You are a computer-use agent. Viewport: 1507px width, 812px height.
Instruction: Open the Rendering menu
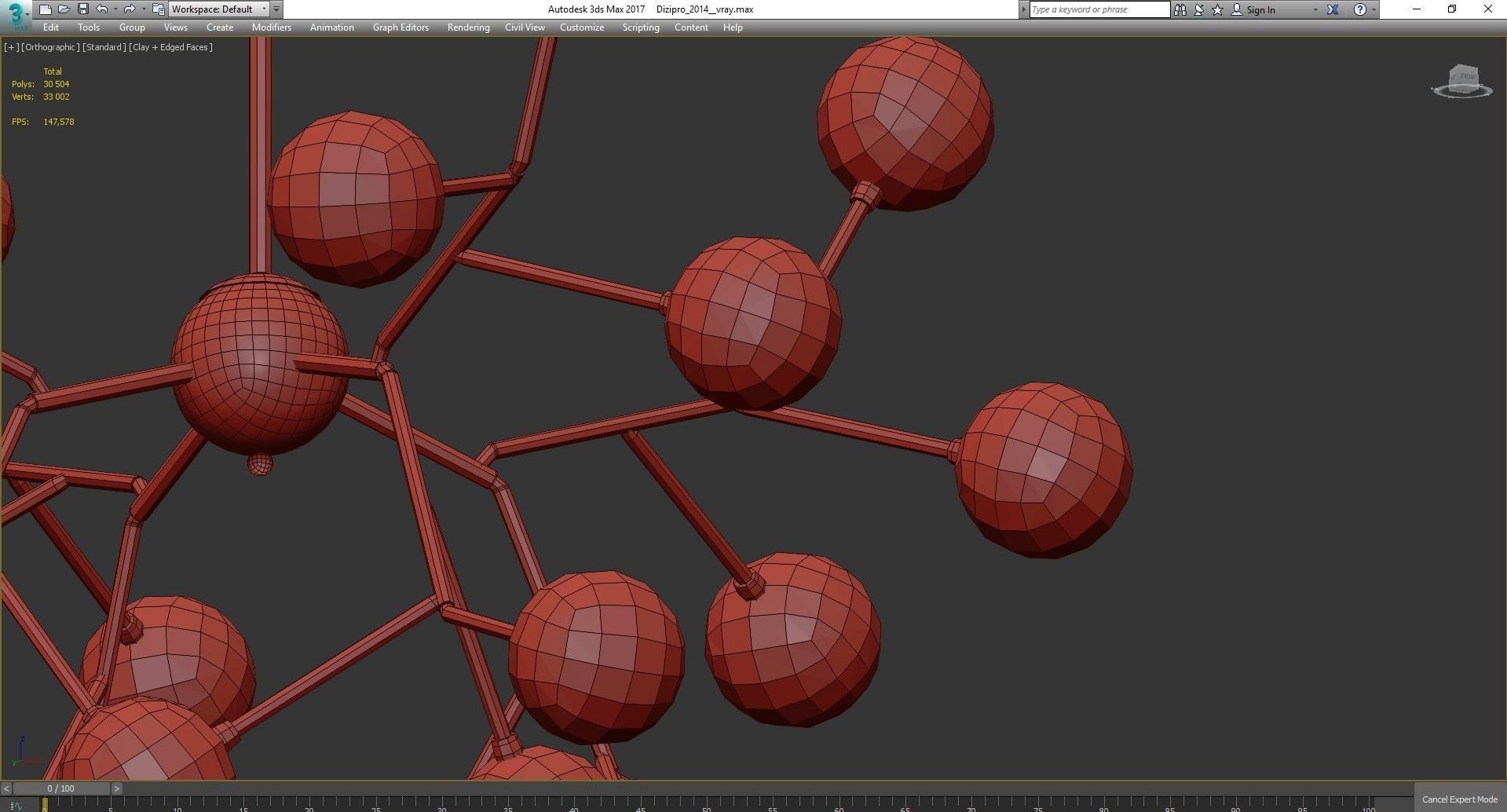point(469,27)
